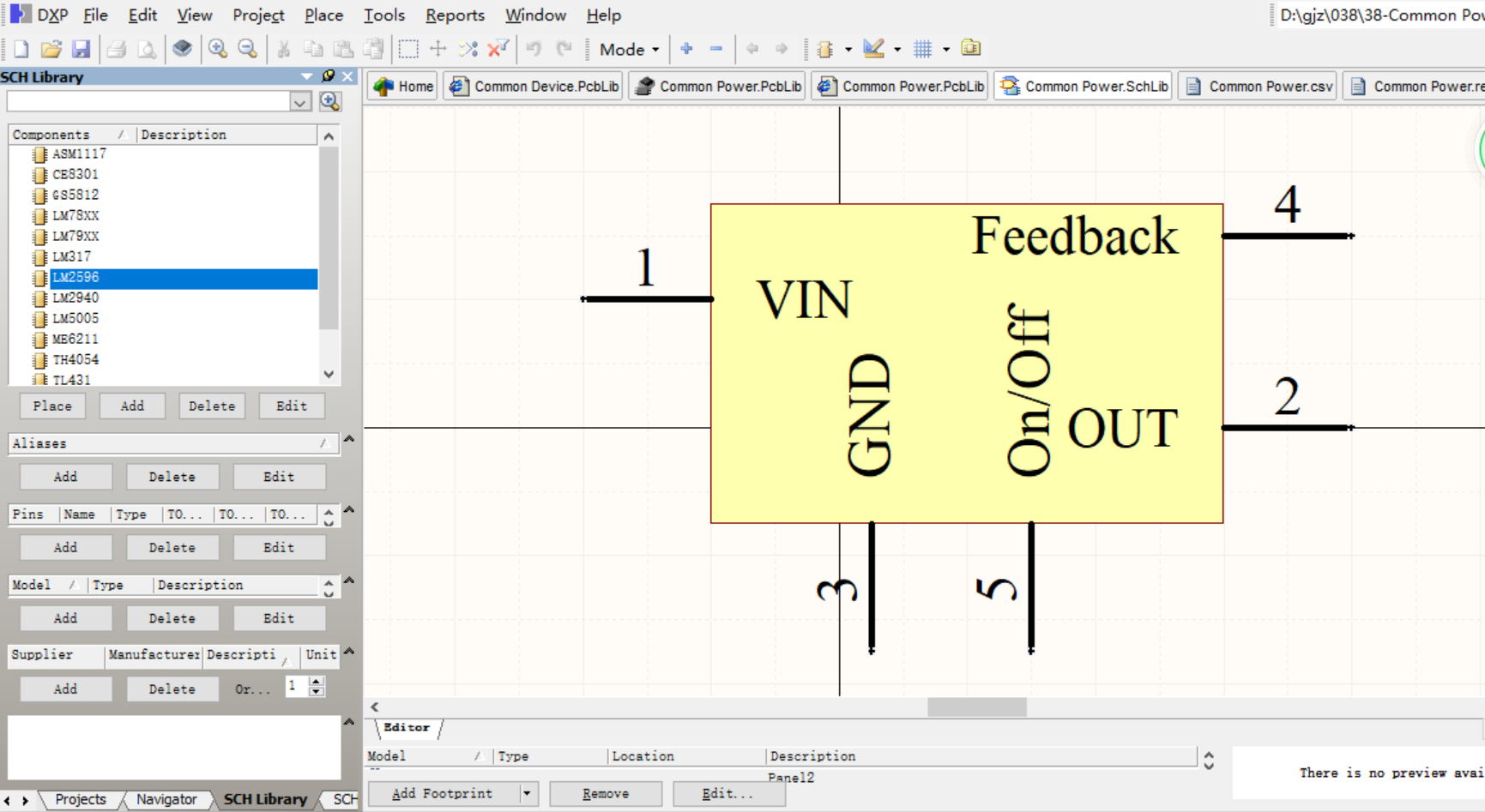Collapse the Supplier section
Image resolution: width=1485 pixels, height=812 pixels.
(x=349, y=652)
